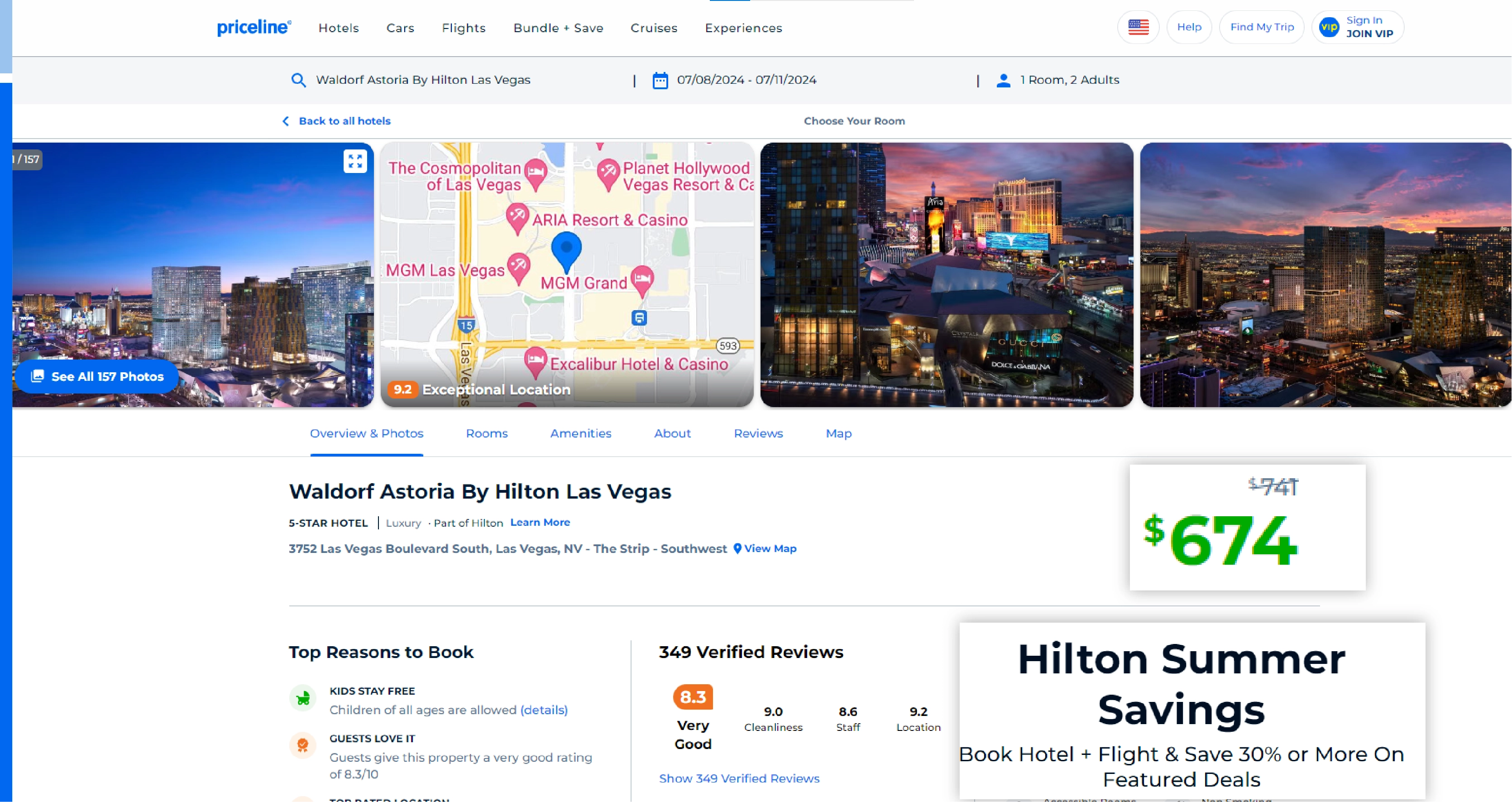Click the fullscreen expand photo icon
Image resolution: width=1512 pixels, height=802 pixels.
coord(355,161)
